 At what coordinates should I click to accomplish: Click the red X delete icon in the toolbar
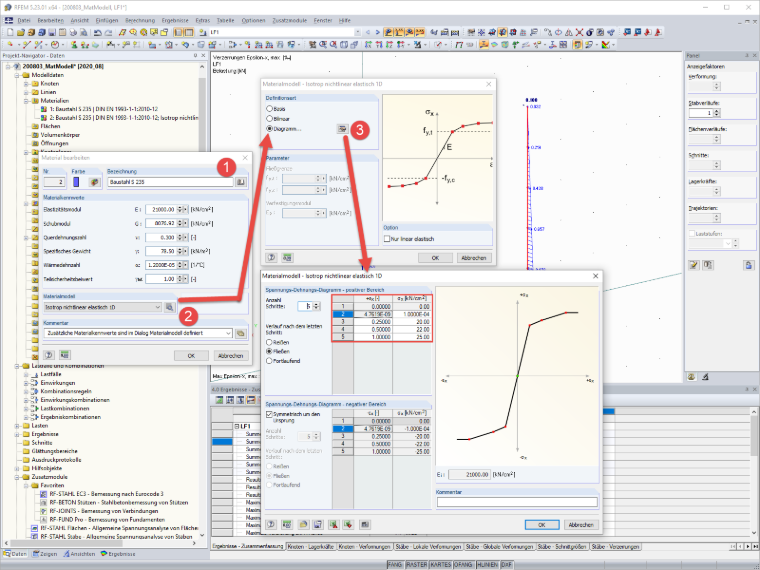pos(579,32)
